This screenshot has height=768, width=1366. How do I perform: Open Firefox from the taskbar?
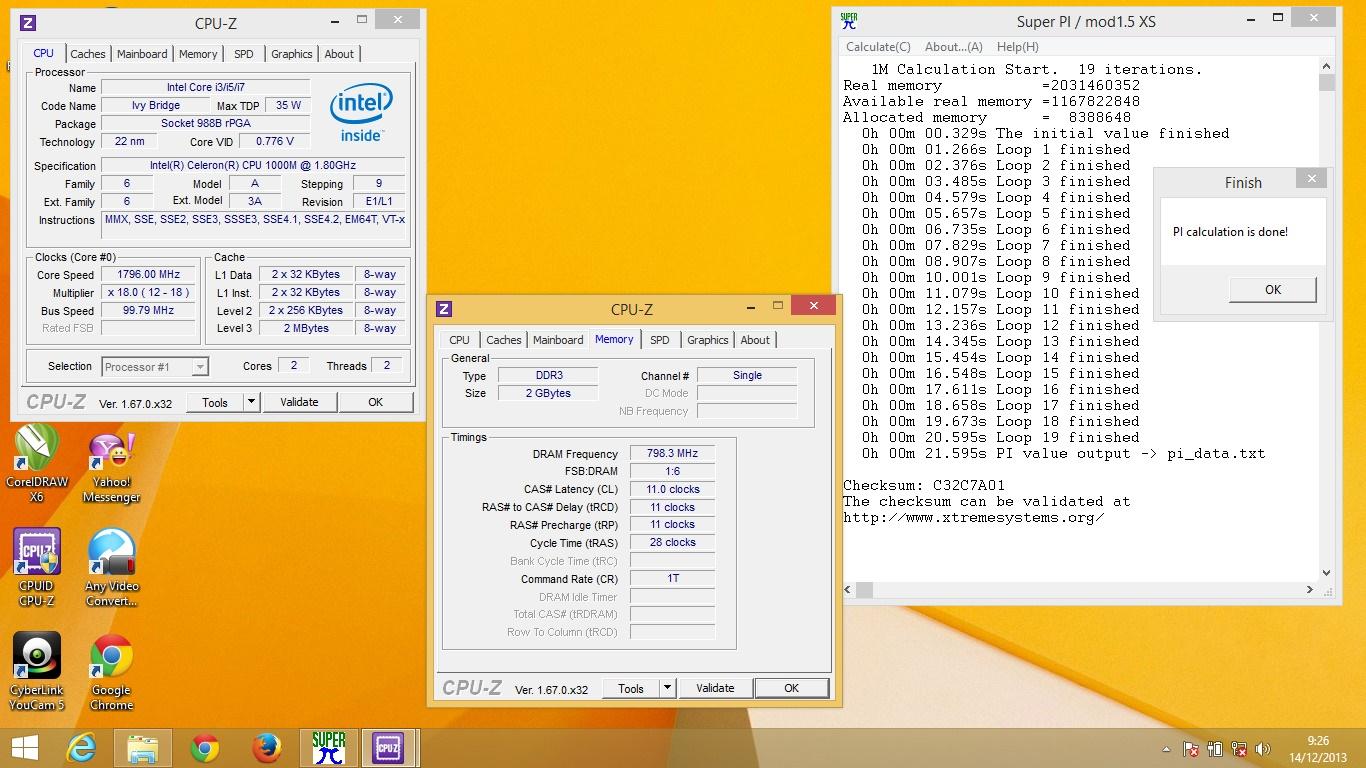[x=266, y=748]
